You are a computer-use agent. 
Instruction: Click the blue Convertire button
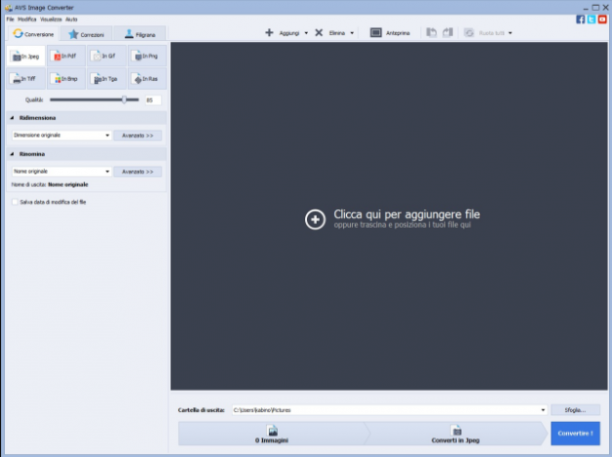coord(575,434)
